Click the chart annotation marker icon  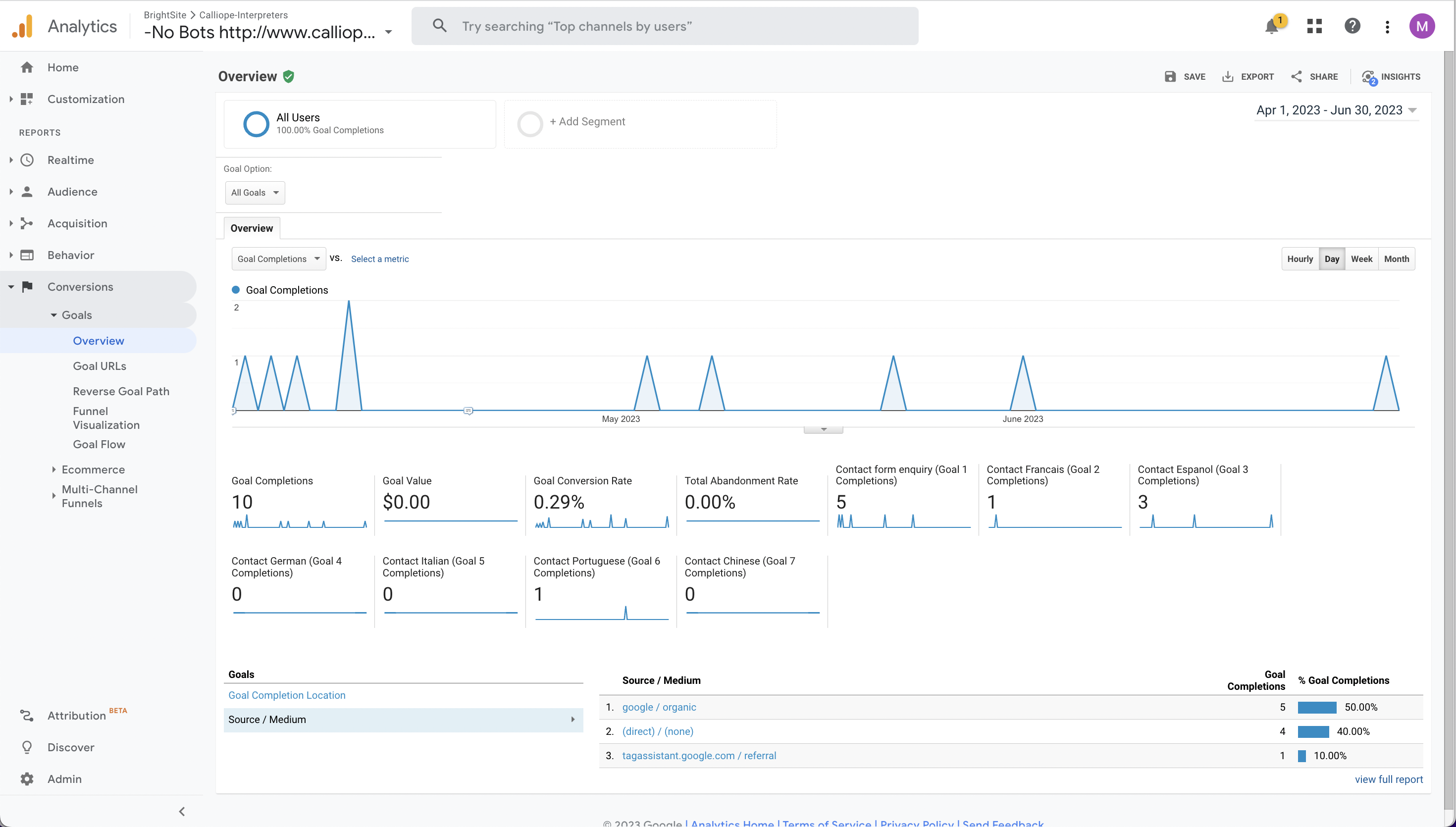point(468,411)
